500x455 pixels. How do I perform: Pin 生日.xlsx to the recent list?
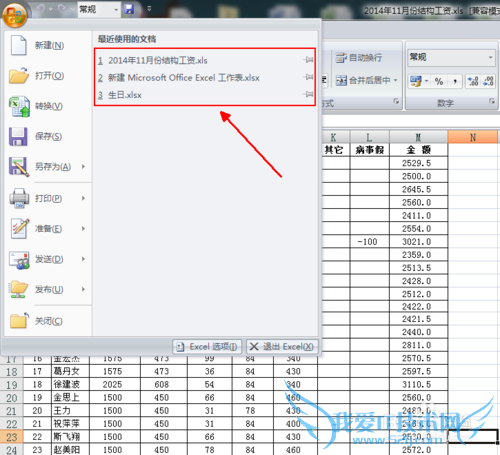coord(309,94)
